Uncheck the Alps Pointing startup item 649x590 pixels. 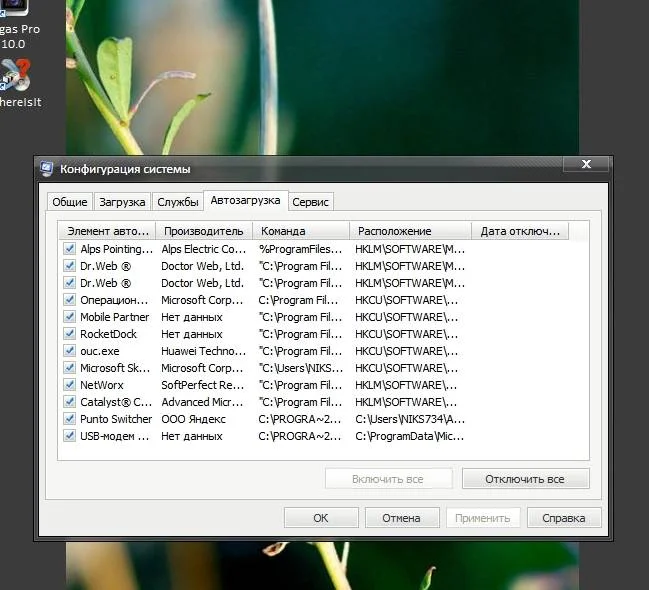[x=69, y=249]
